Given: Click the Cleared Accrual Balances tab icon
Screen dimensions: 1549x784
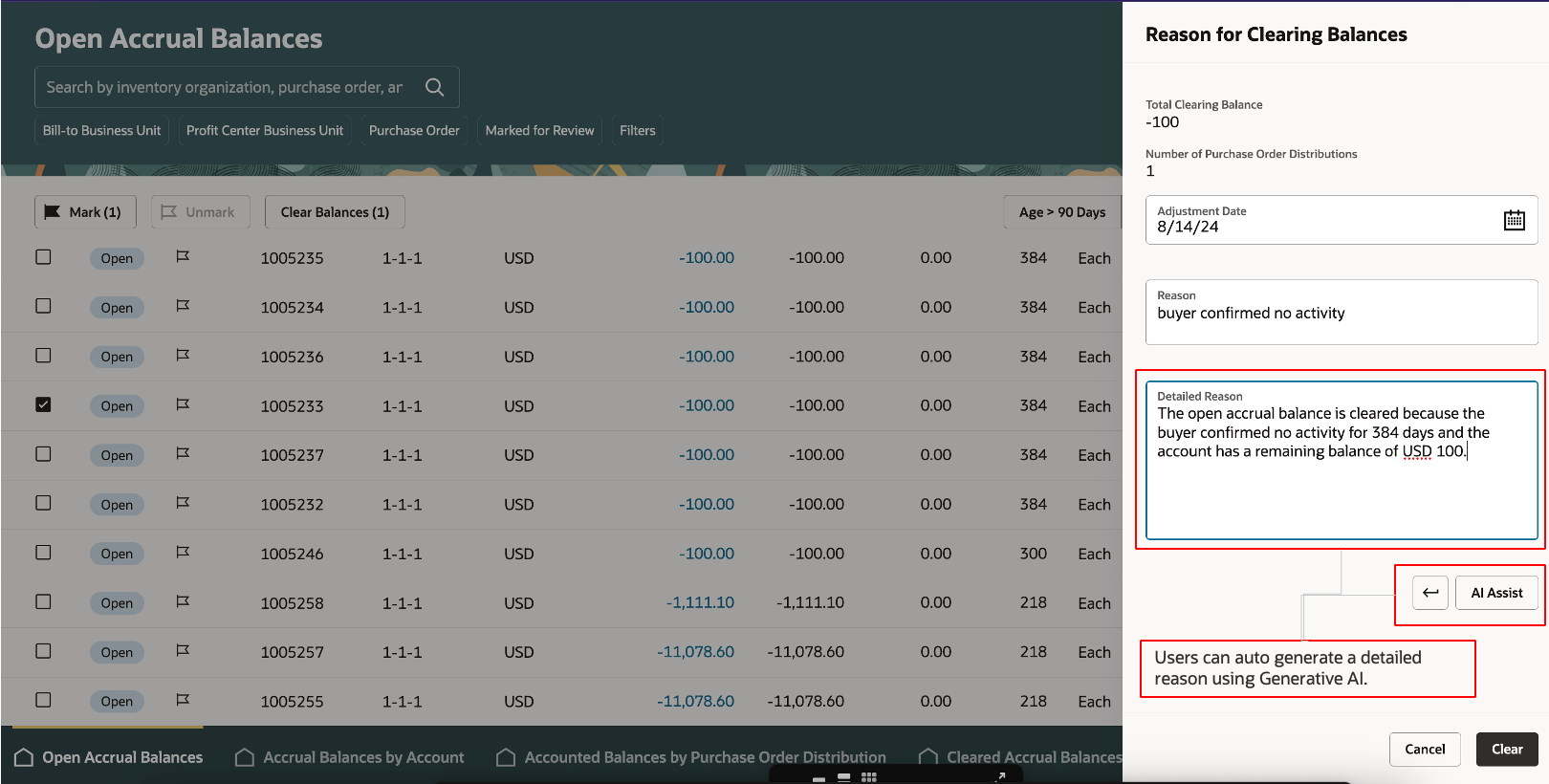Looking at the screenshot, I should 927,757.
